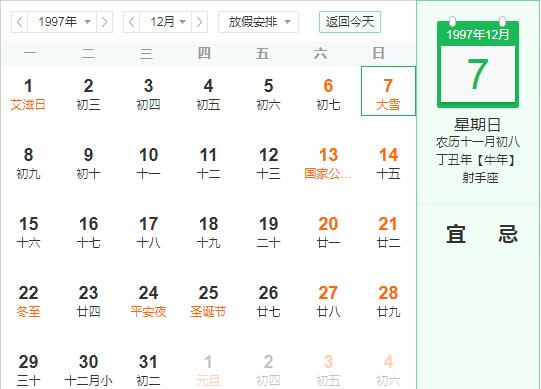Image resolution: width=541 pixels, height=389 pixels.
Task: Click the green calendar icon showing 7
Action: click(x=478, y=63)
